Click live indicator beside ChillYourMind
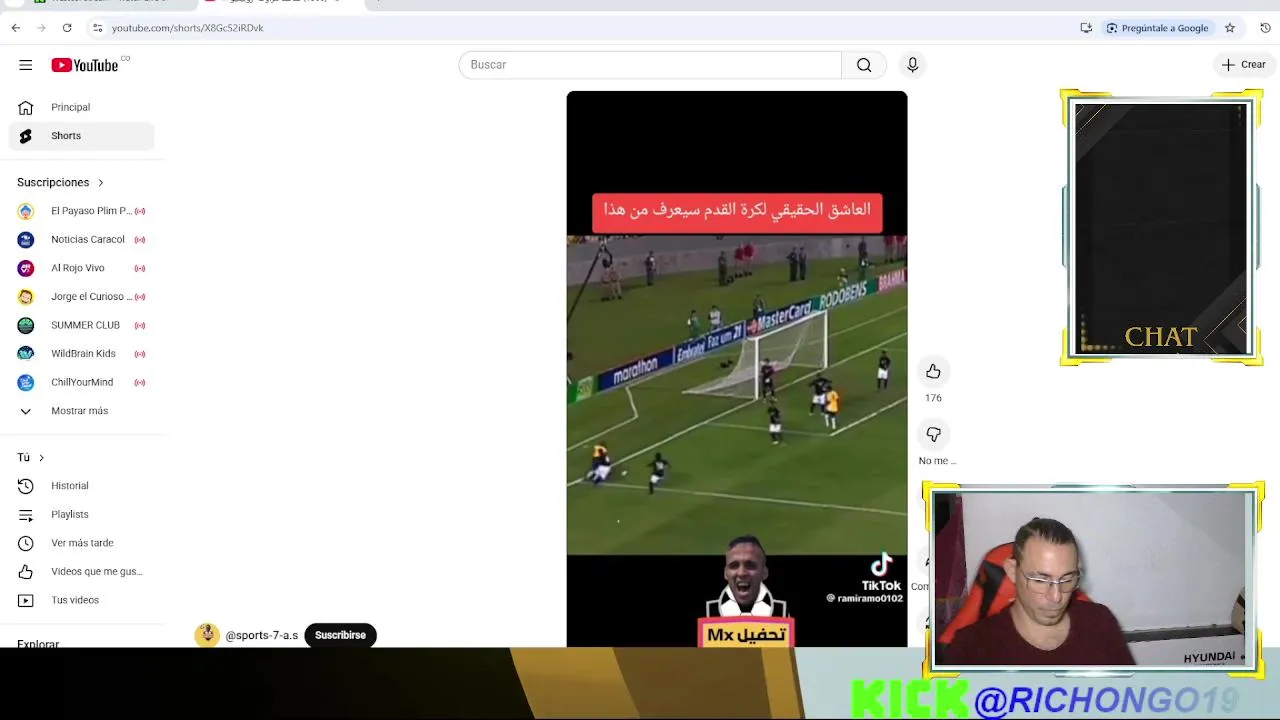This screenshot has width=1280, height=720. [x=140, y=382]
